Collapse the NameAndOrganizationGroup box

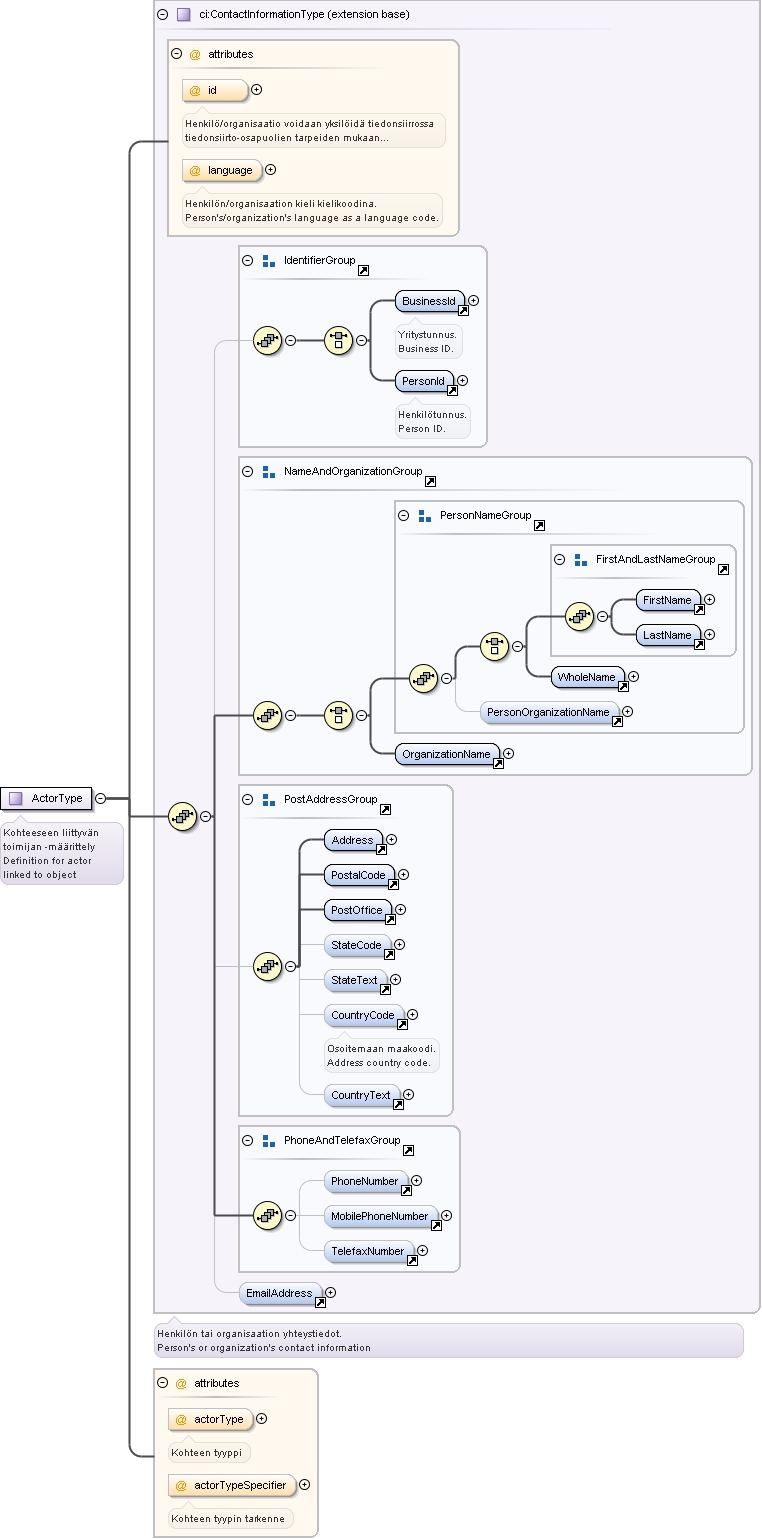pyautogui.click(x=247, y=471)
